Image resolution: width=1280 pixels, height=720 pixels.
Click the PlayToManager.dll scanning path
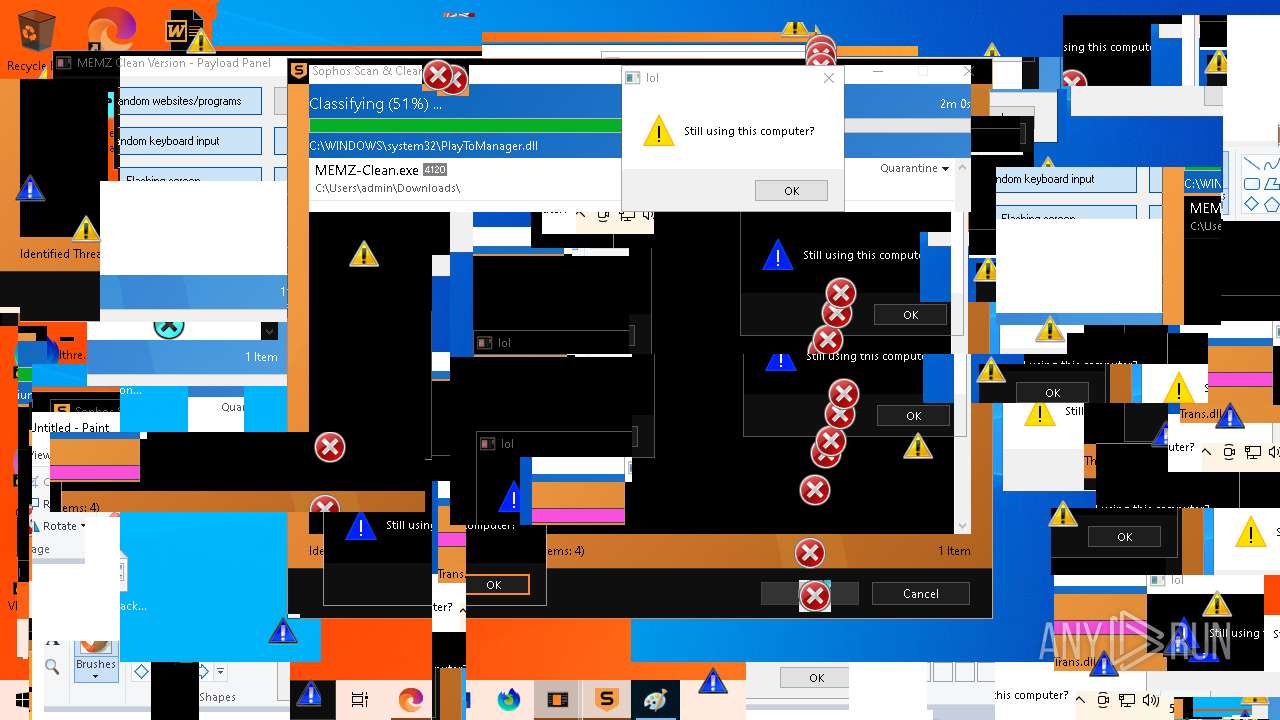(x=423, y=146)
